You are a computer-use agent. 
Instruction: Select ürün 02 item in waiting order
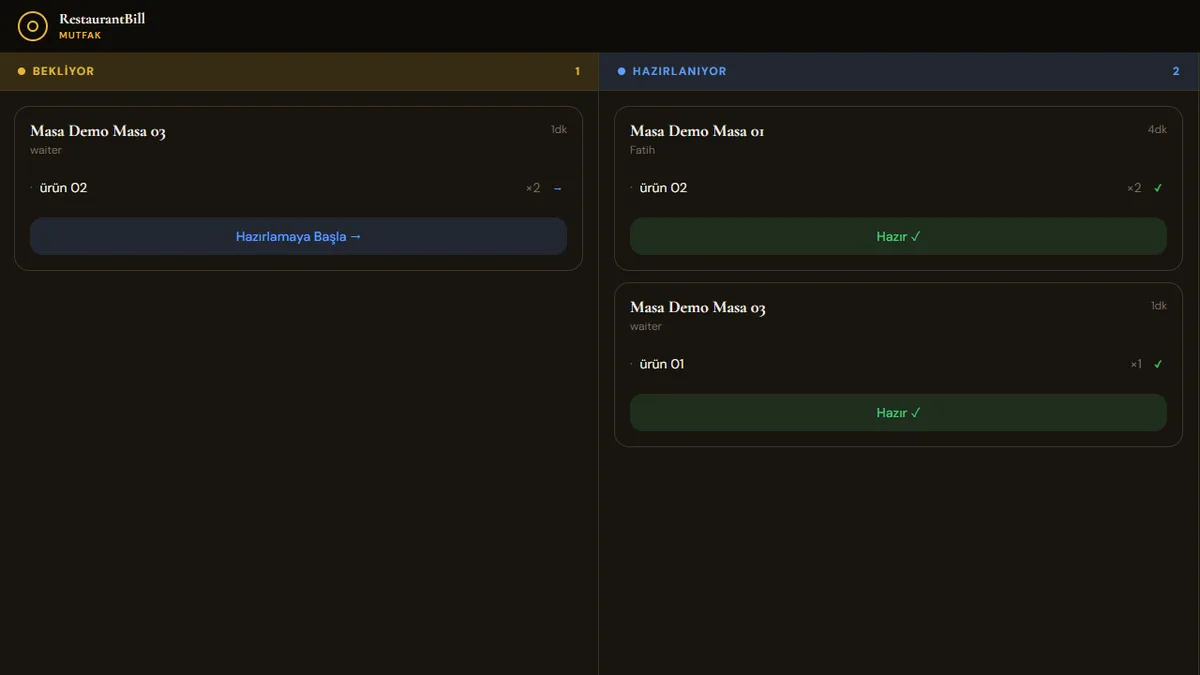tap(298, 188)
